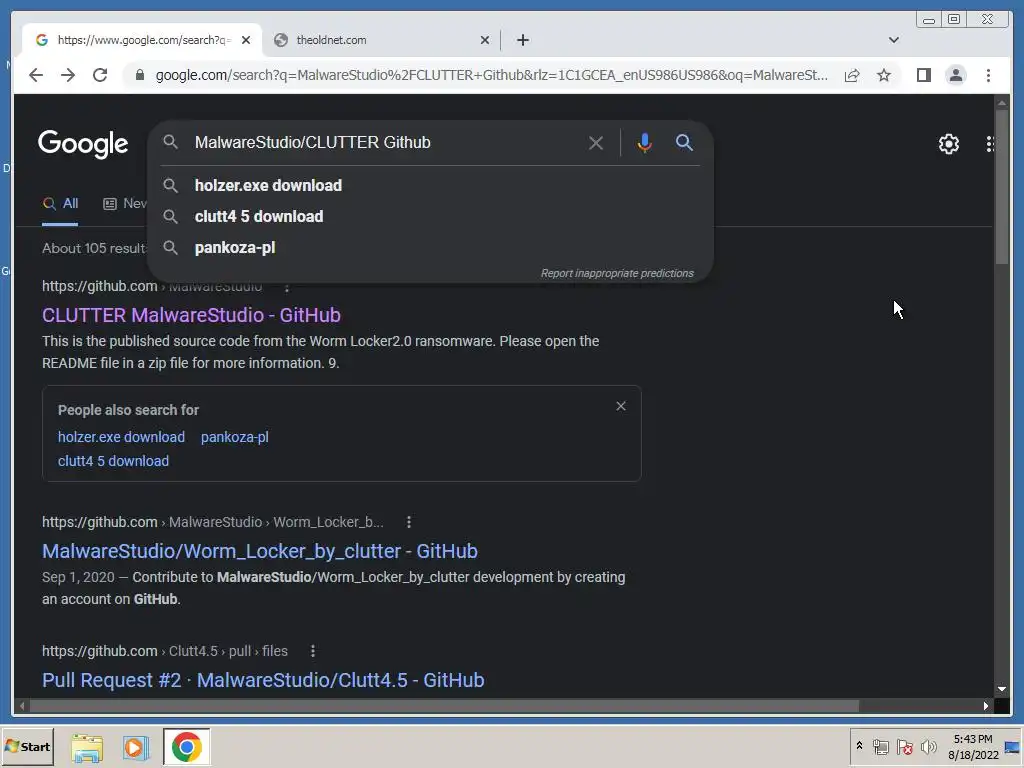
Task: Open Windows Explorer from the taskbar
Action: (x=87, y=748)
